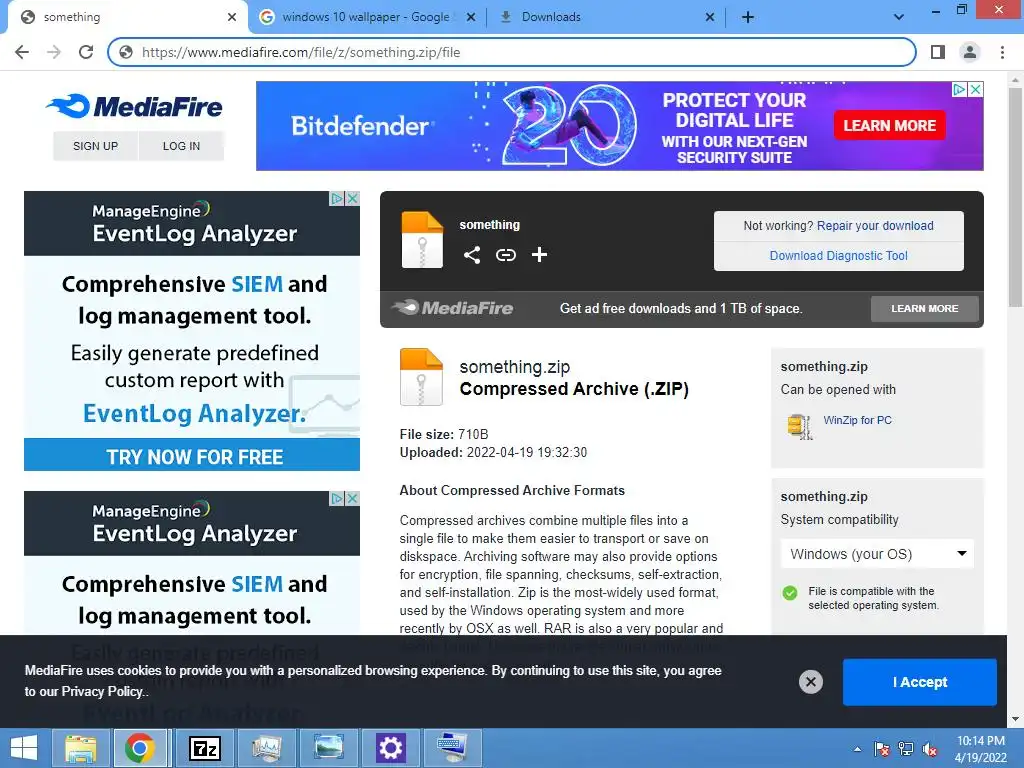Image resolution: width=1024 pixels, height=768 pixels.
Task: Close the Bitdefender ad with X icon
Action: click(975, 89)
